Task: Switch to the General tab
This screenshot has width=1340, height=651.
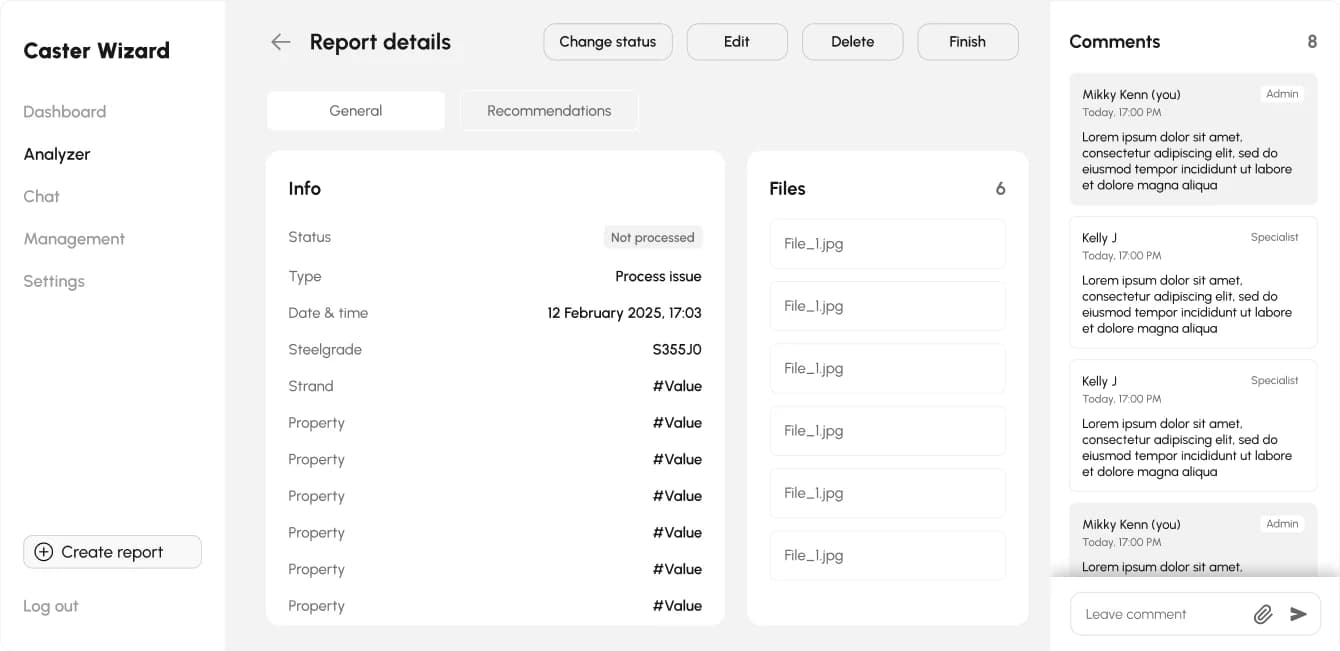Action: click(356, 111)
